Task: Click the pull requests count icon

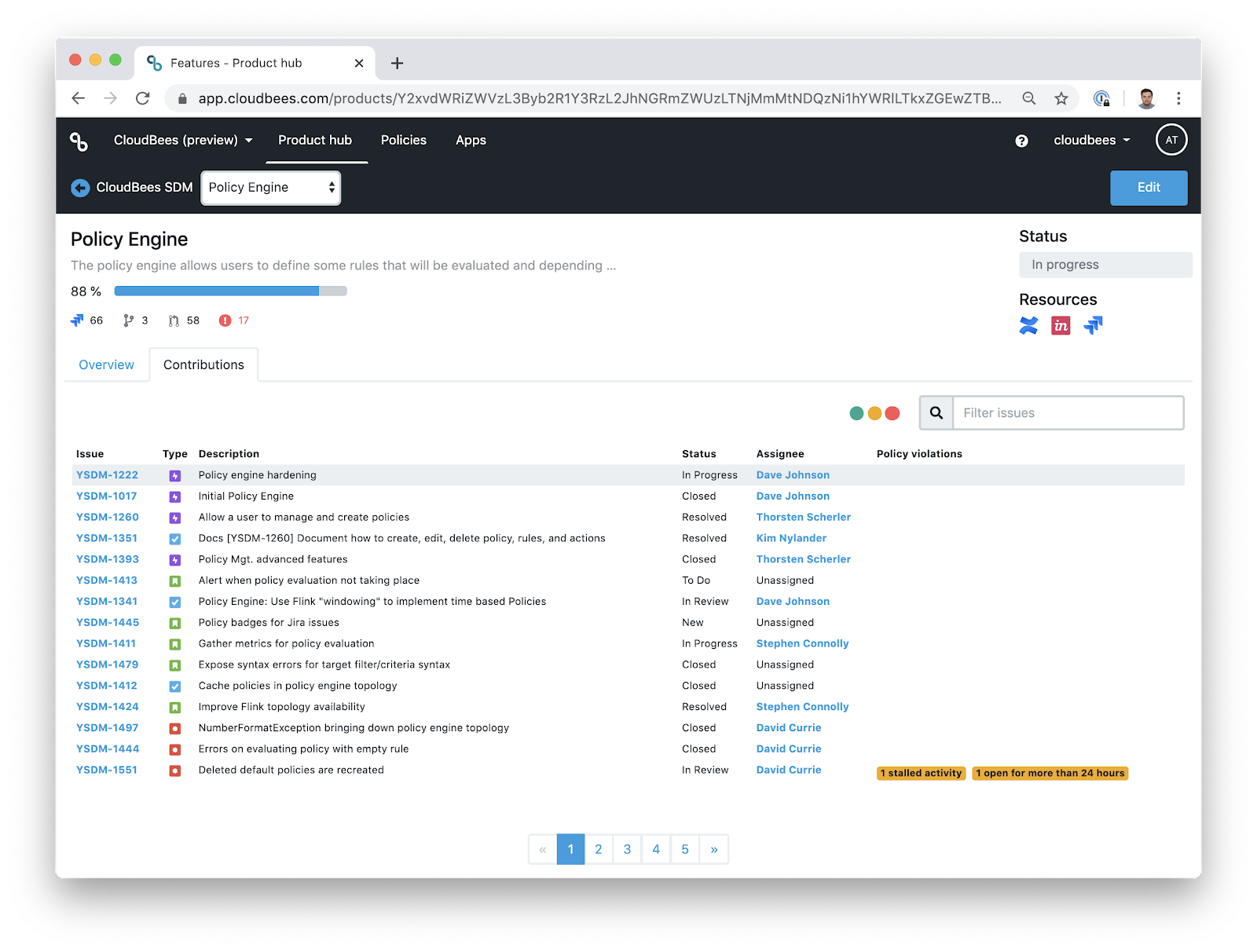Action: tap(174, 320)
